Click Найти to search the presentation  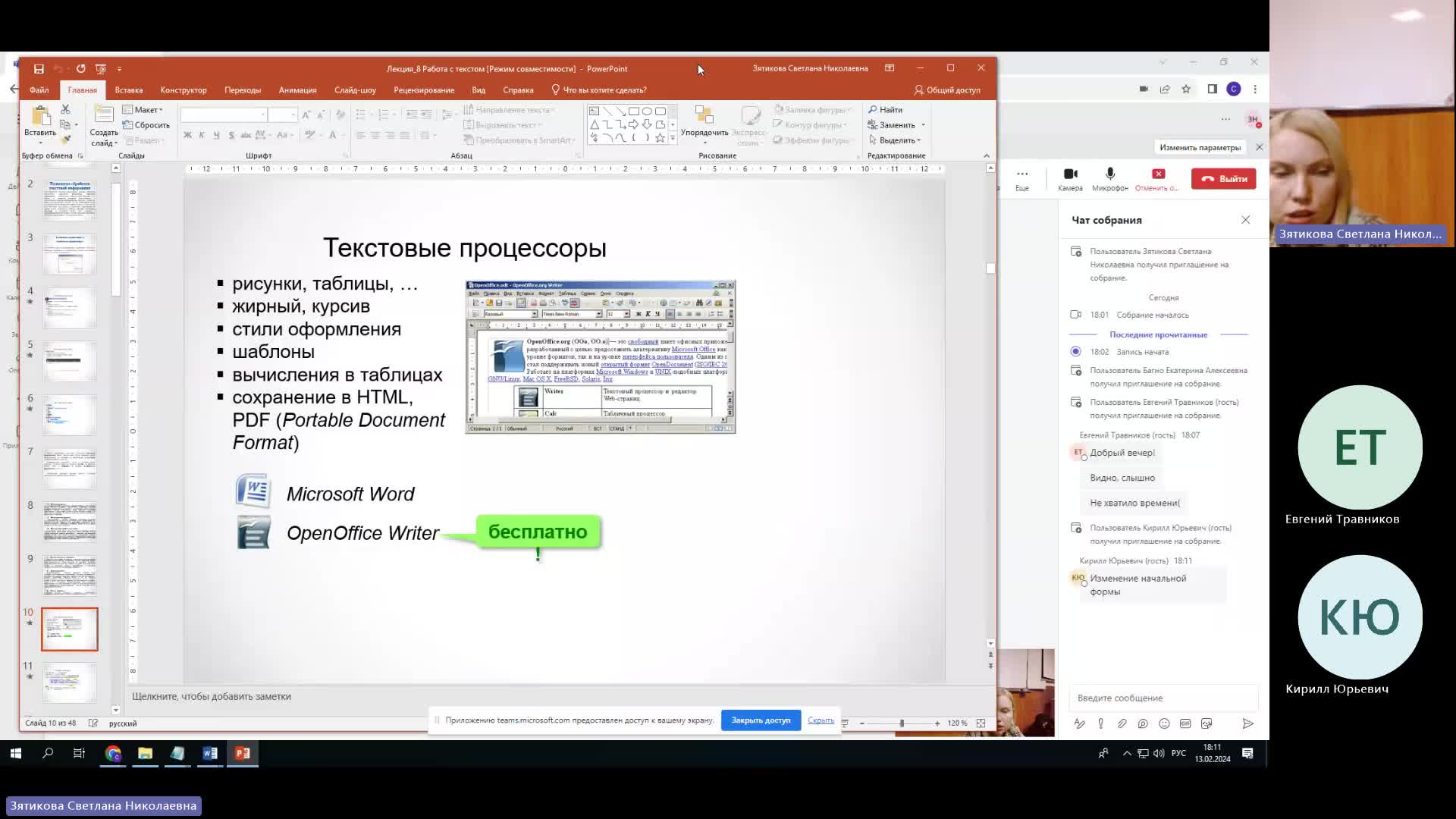(x=885, y=110)
